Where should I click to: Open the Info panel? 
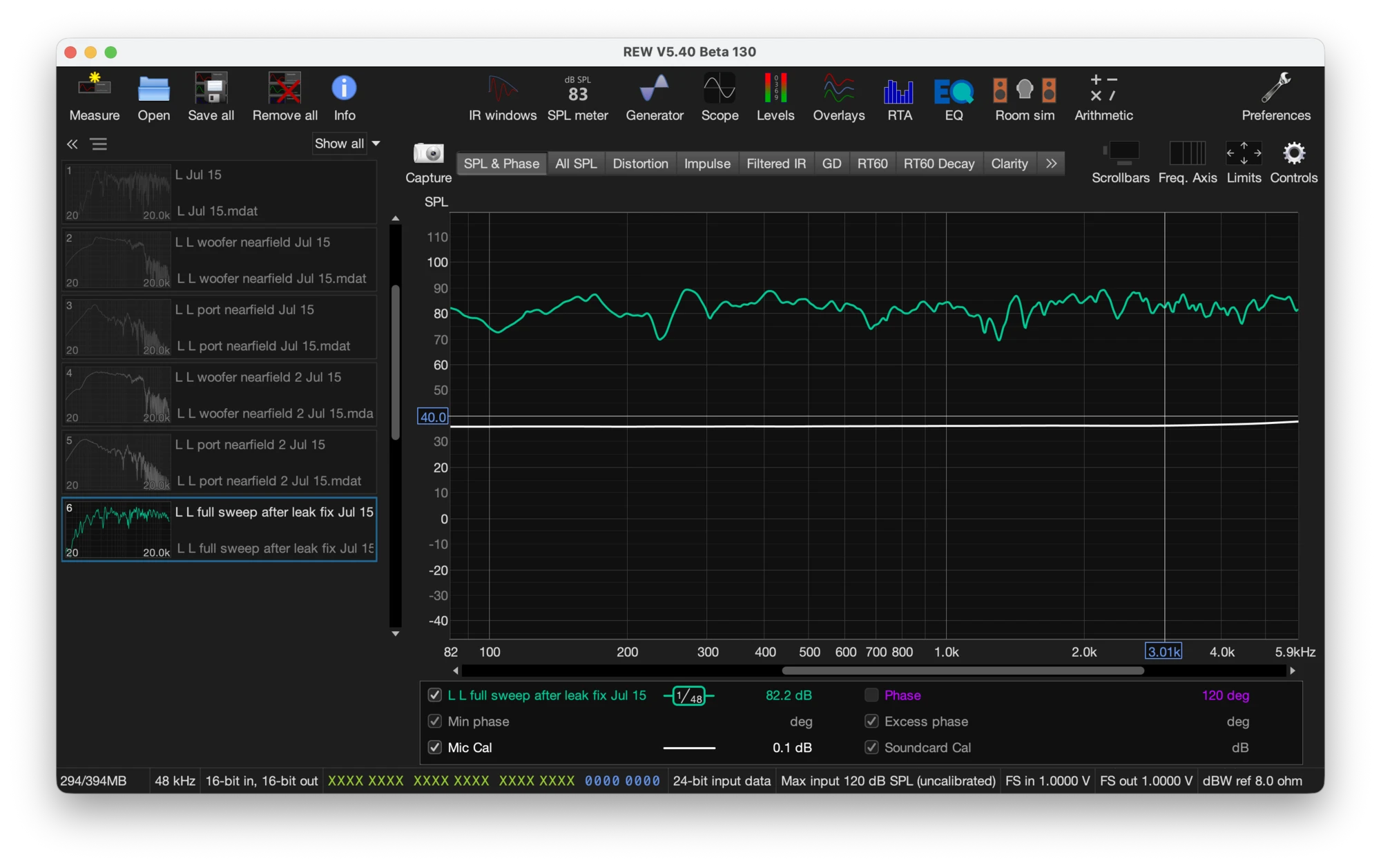tap(344, 97)
